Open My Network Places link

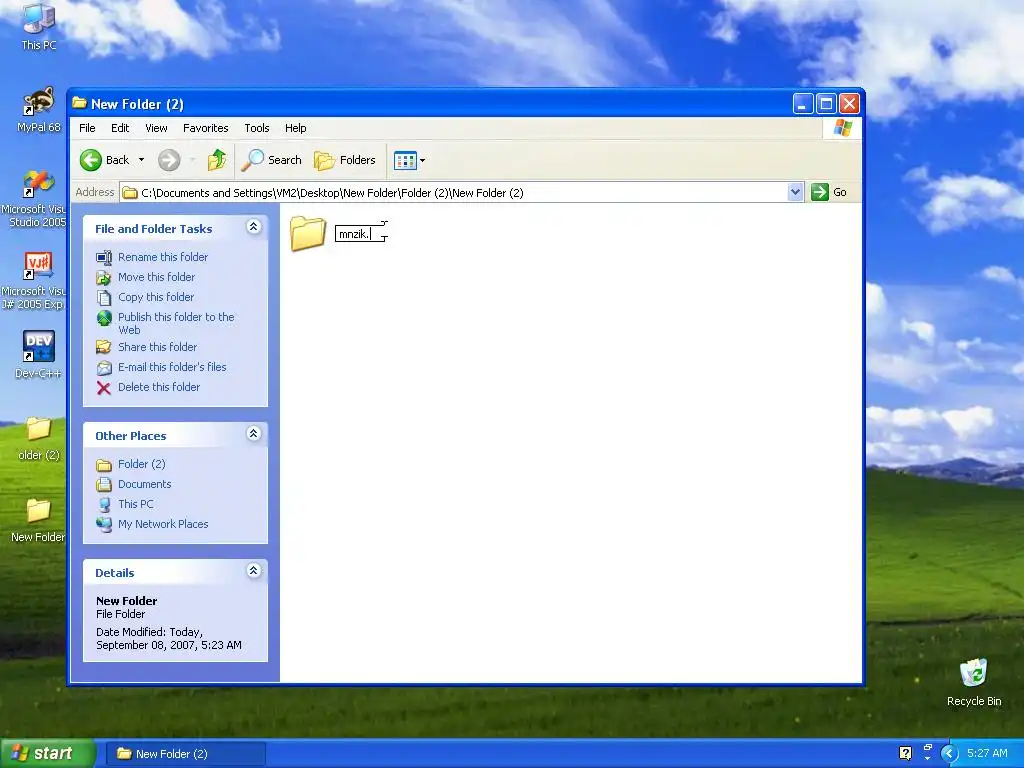(x=163, y=524)
